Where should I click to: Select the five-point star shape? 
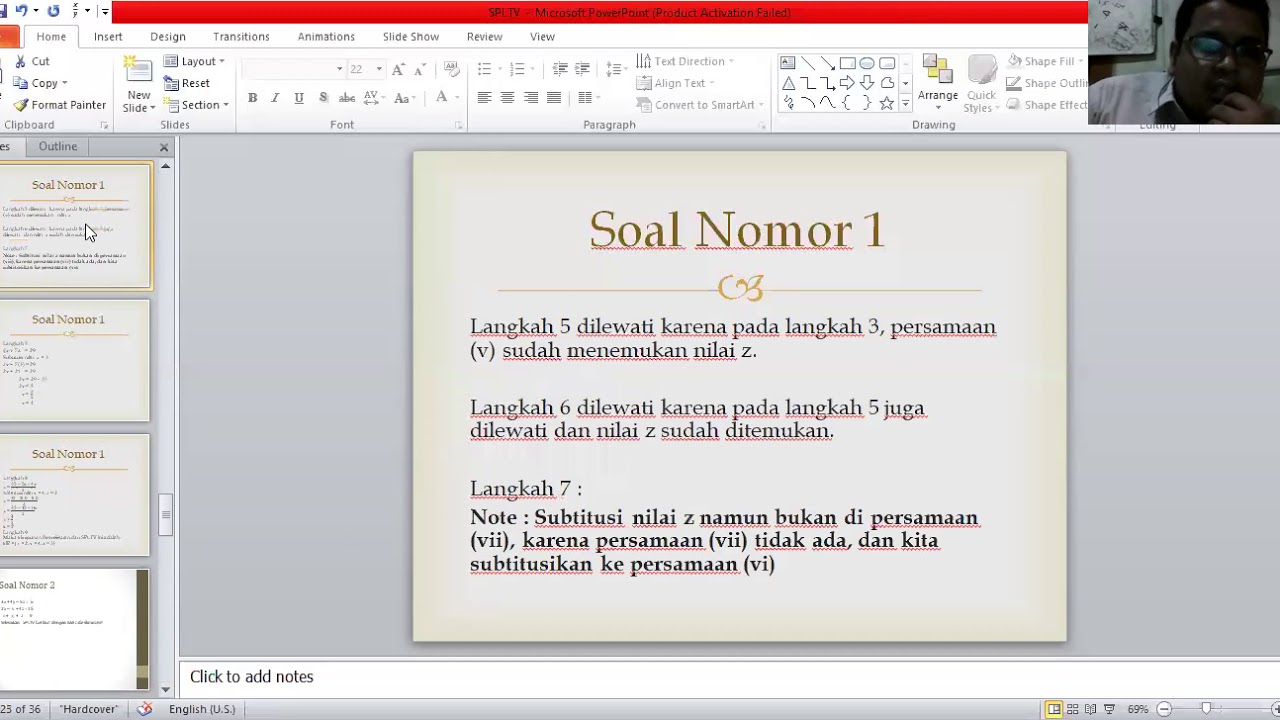click(886, 103)
